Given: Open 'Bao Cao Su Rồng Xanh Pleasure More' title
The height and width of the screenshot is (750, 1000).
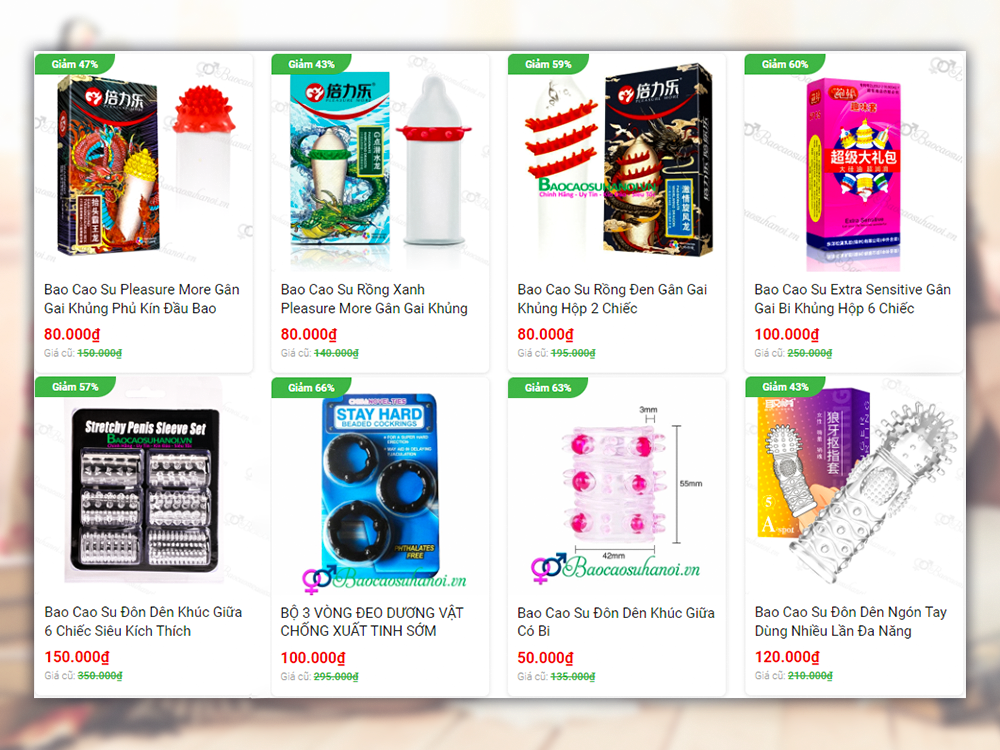Looking at the screenshot, I should tap(374, 298).
